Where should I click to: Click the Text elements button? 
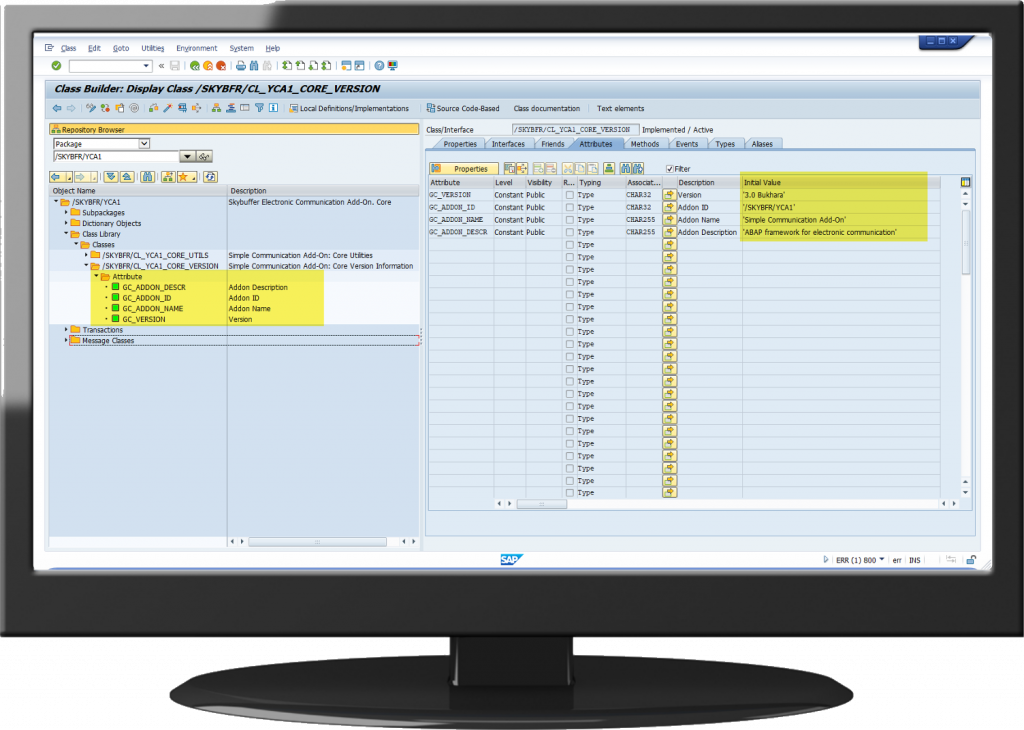point(620,108)
